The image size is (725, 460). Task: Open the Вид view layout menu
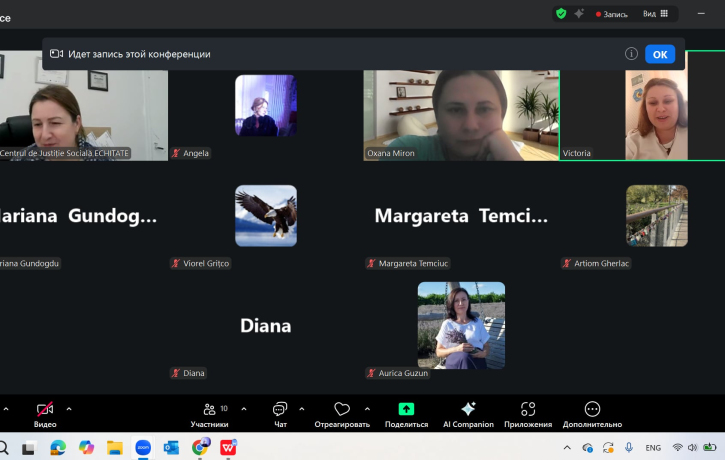pyautogui.click(x=656, y=14)
